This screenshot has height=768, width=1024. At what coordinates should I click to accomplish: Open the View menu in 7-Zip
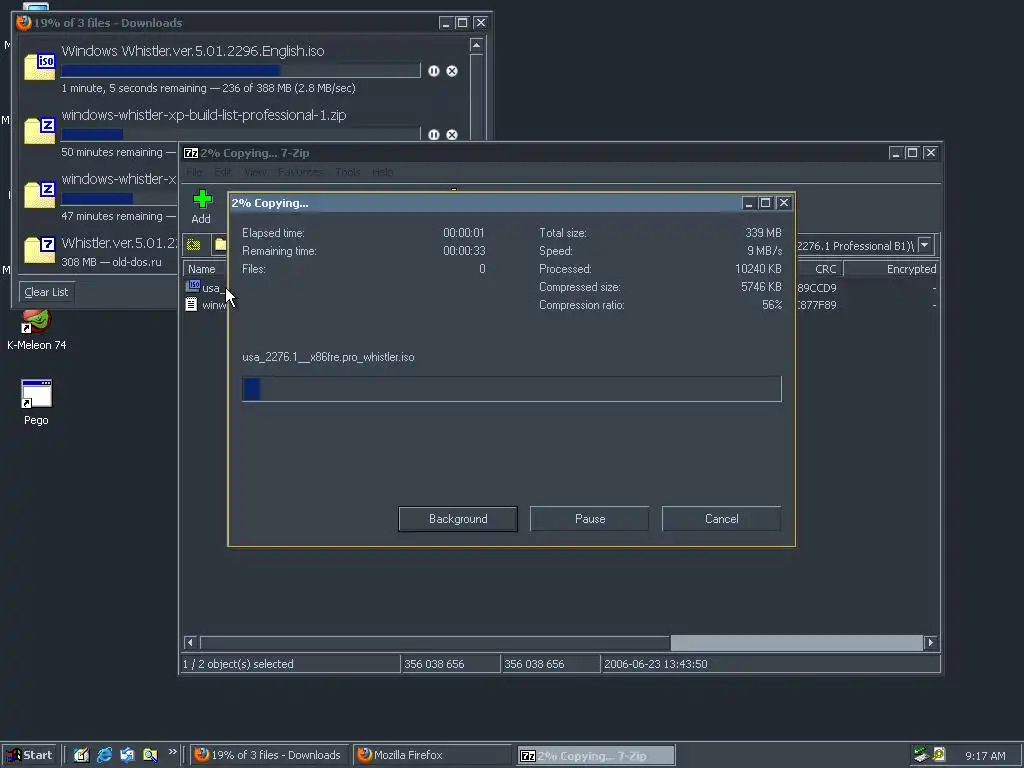255,172
